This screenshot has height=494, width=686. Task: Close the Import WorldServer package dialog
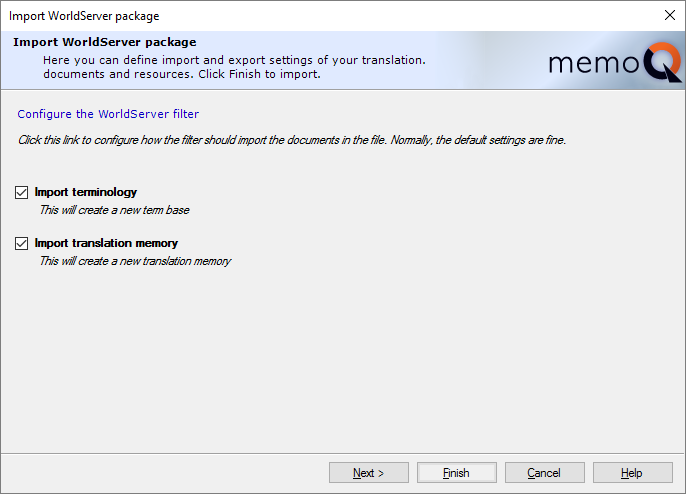[x=669, y=15]
